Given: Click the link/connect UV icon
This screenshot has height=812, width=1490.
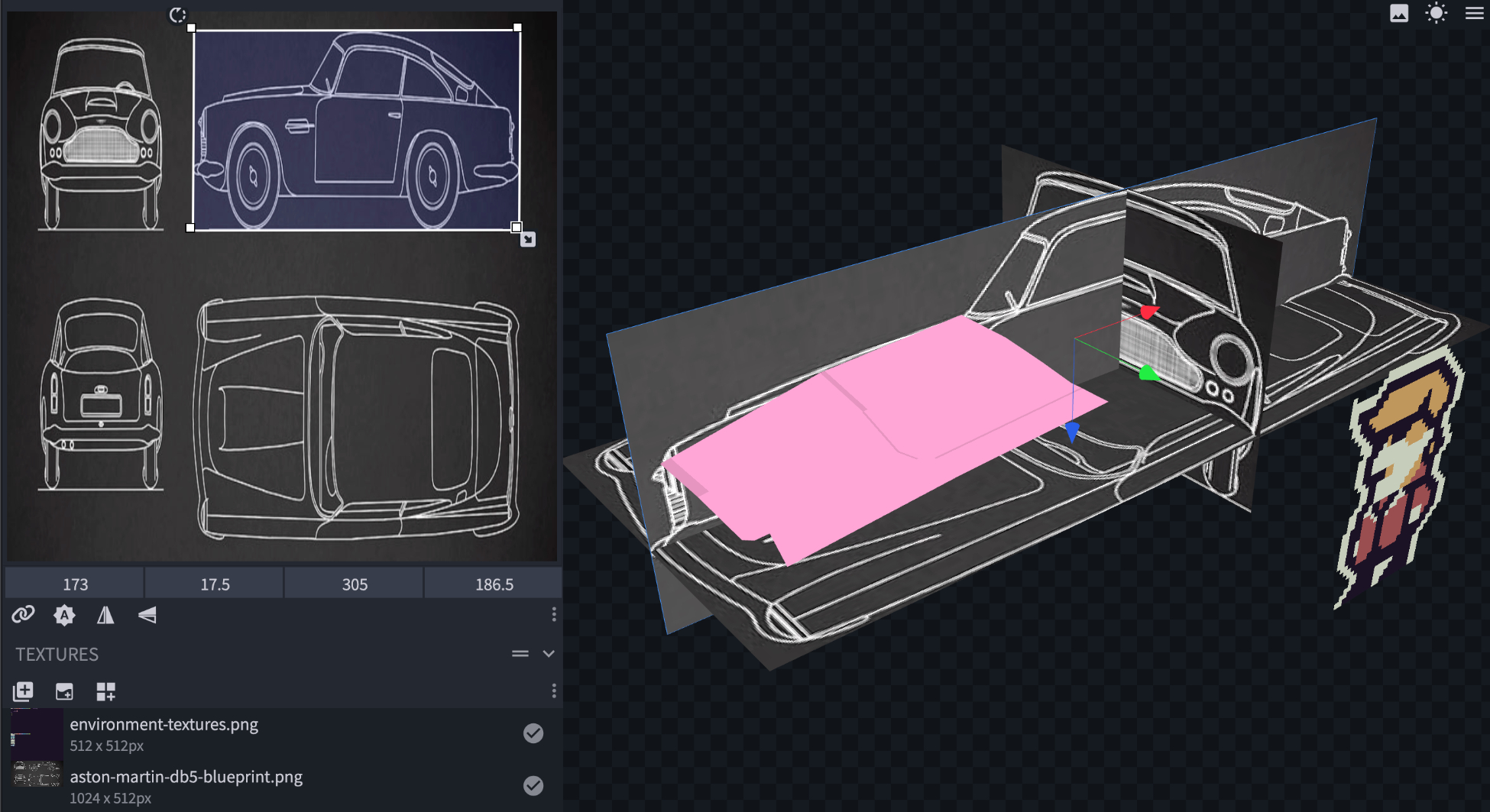Looking at the screenshot, I should pos(23,615).
